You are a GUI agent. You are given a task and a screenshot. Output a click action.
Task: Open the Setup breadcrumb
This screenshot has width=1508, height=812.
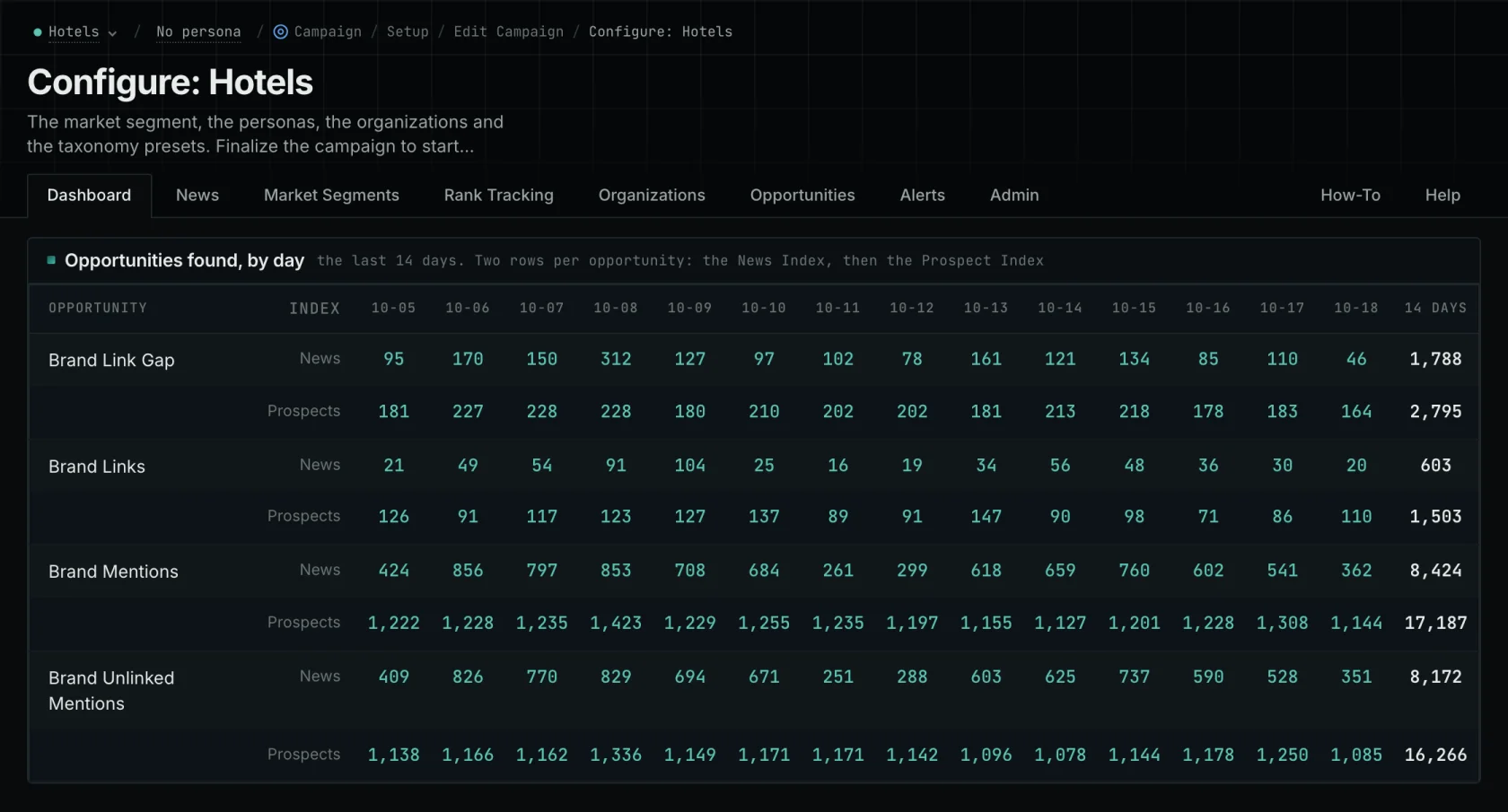tap(408, 32)
